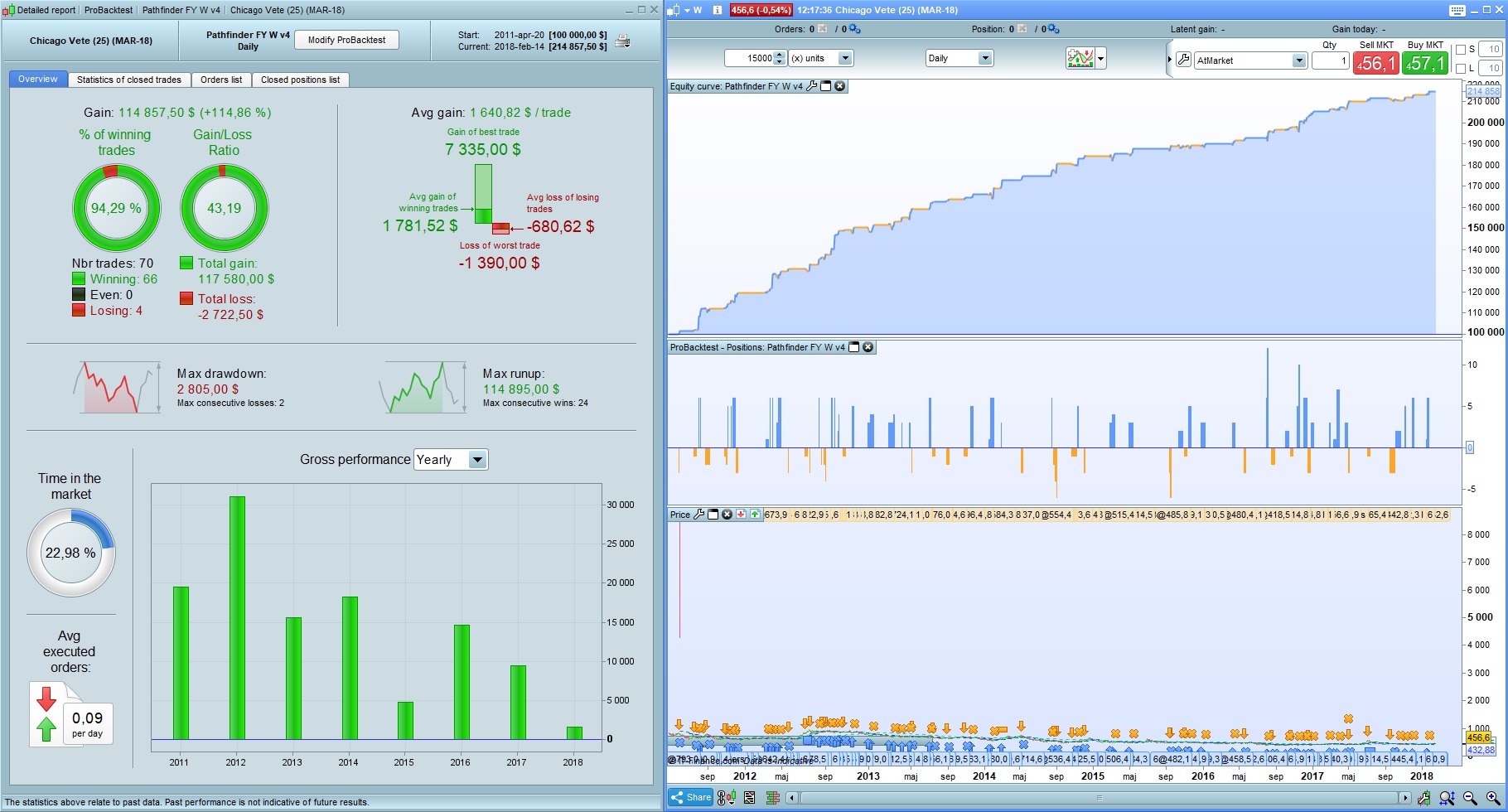The height and width of the screenshot is (812, 1508).
Task: Maximize the Price panel
Action: 713,515
